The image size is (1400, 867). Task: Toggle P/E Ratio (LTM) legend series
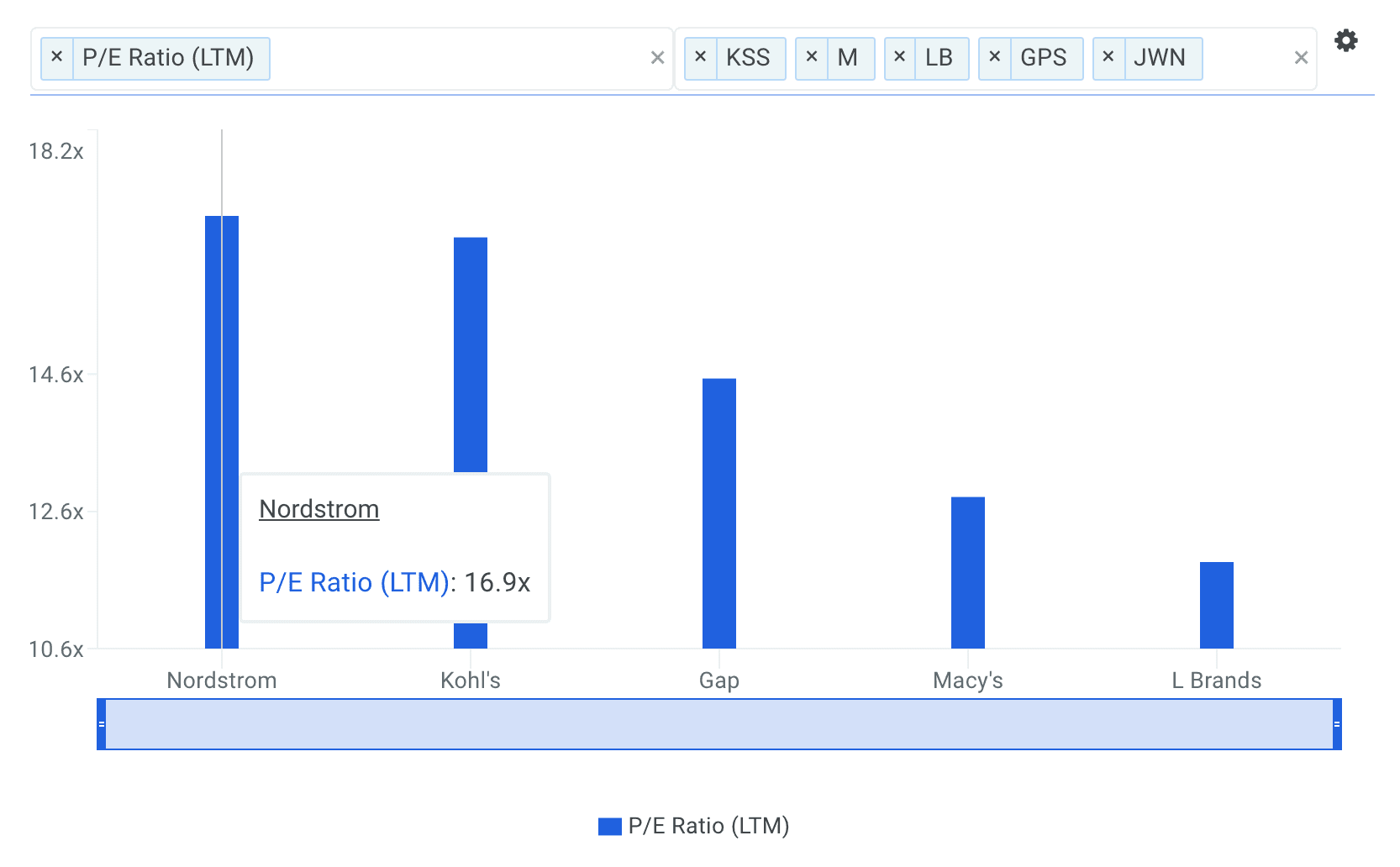pyautogui.click(x=694, y=826)
